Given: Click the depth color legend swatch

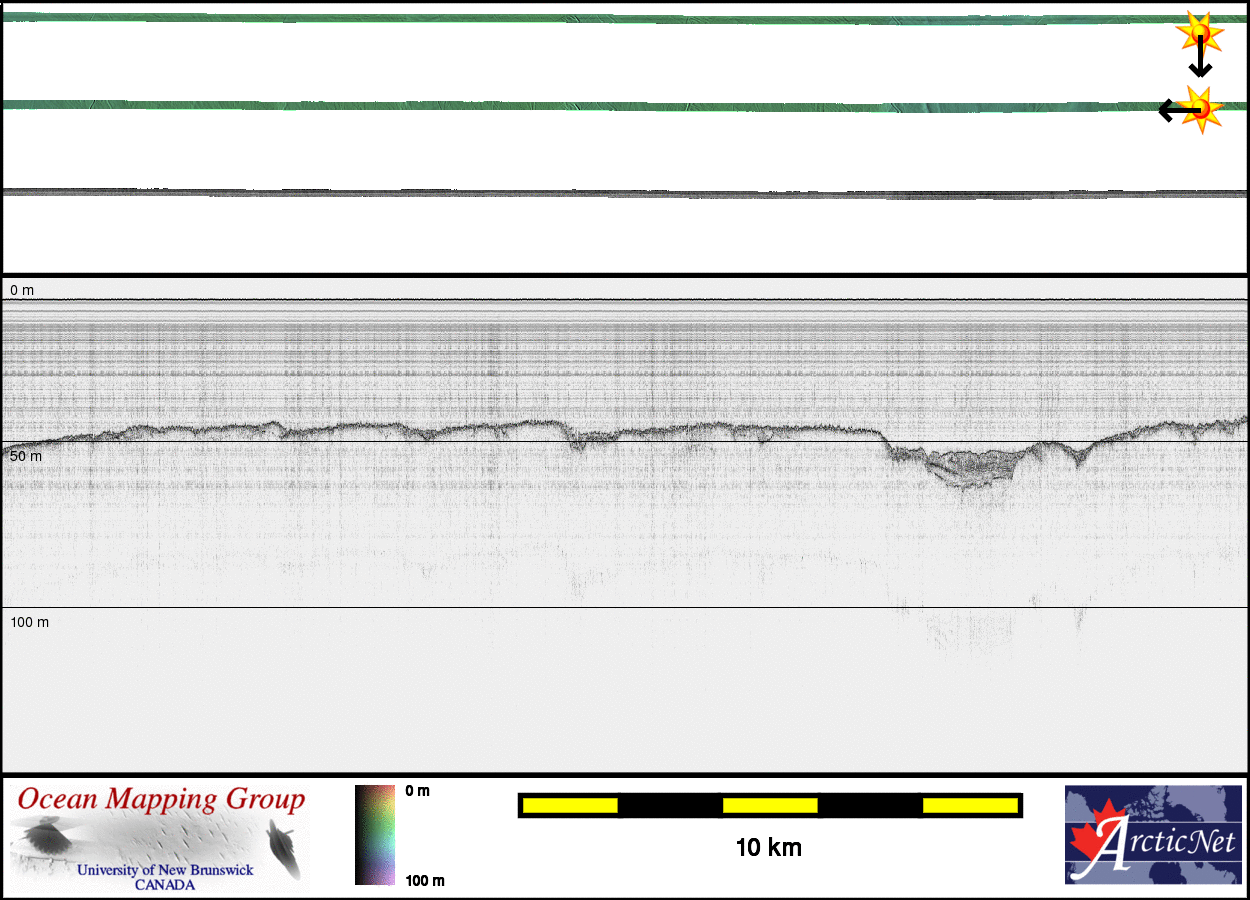Looking at the screenshot, I should 374,835.
